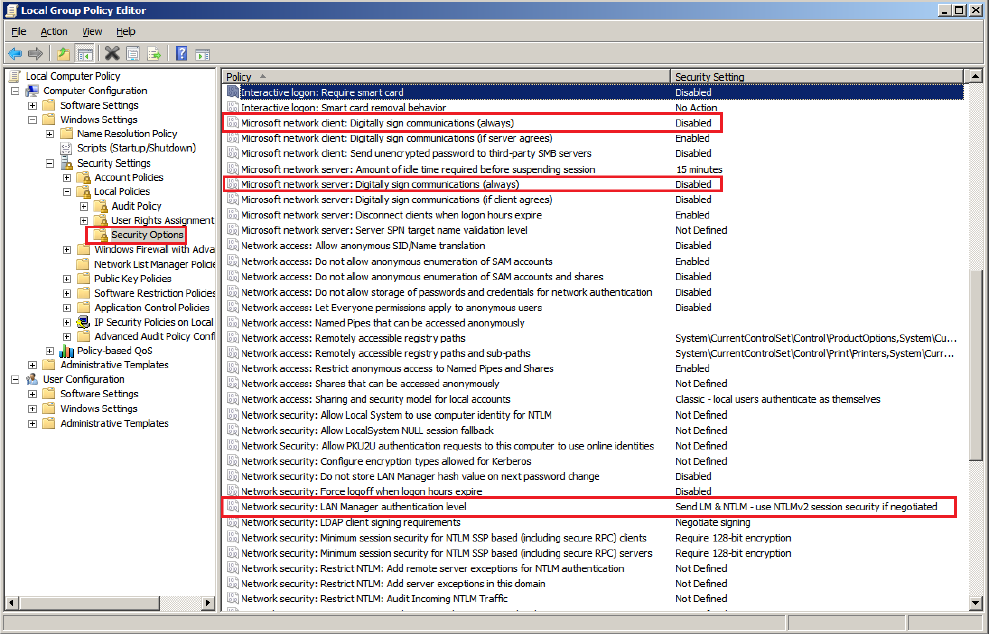Click the Export List toolbar icon
Image resolution: width=989 pixels, height=634 pixels.
click(x=154, y=54)
